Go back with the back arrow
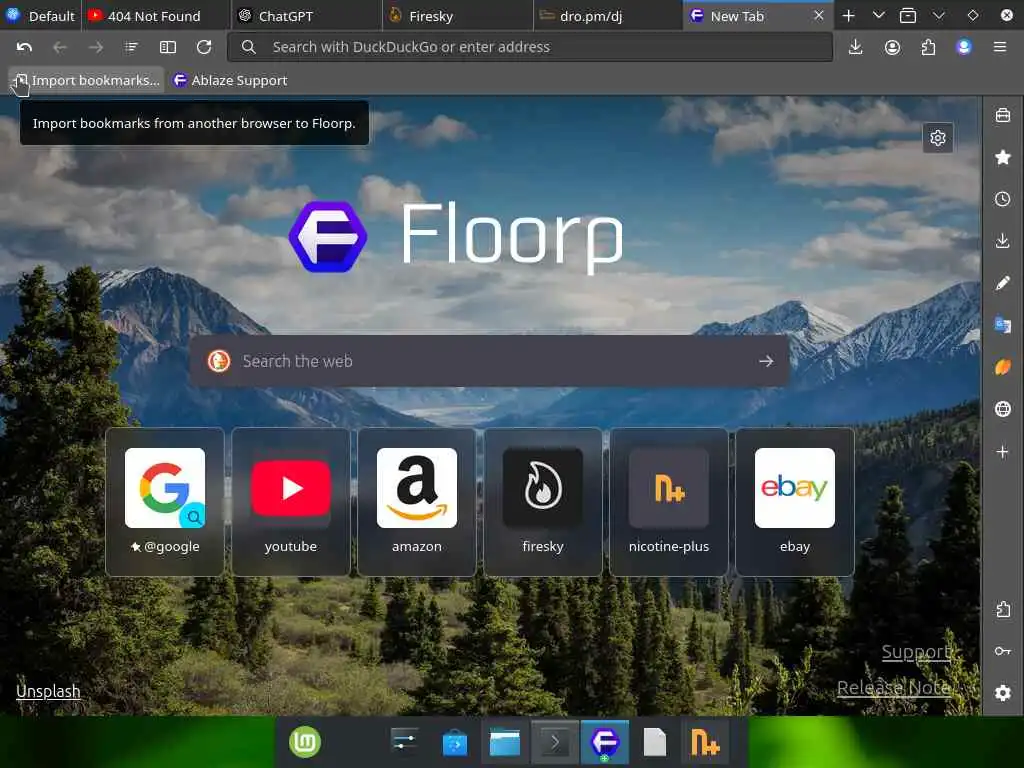This screenshot has width=1024, height=768. pyautogui.click(x=59, y=47)
